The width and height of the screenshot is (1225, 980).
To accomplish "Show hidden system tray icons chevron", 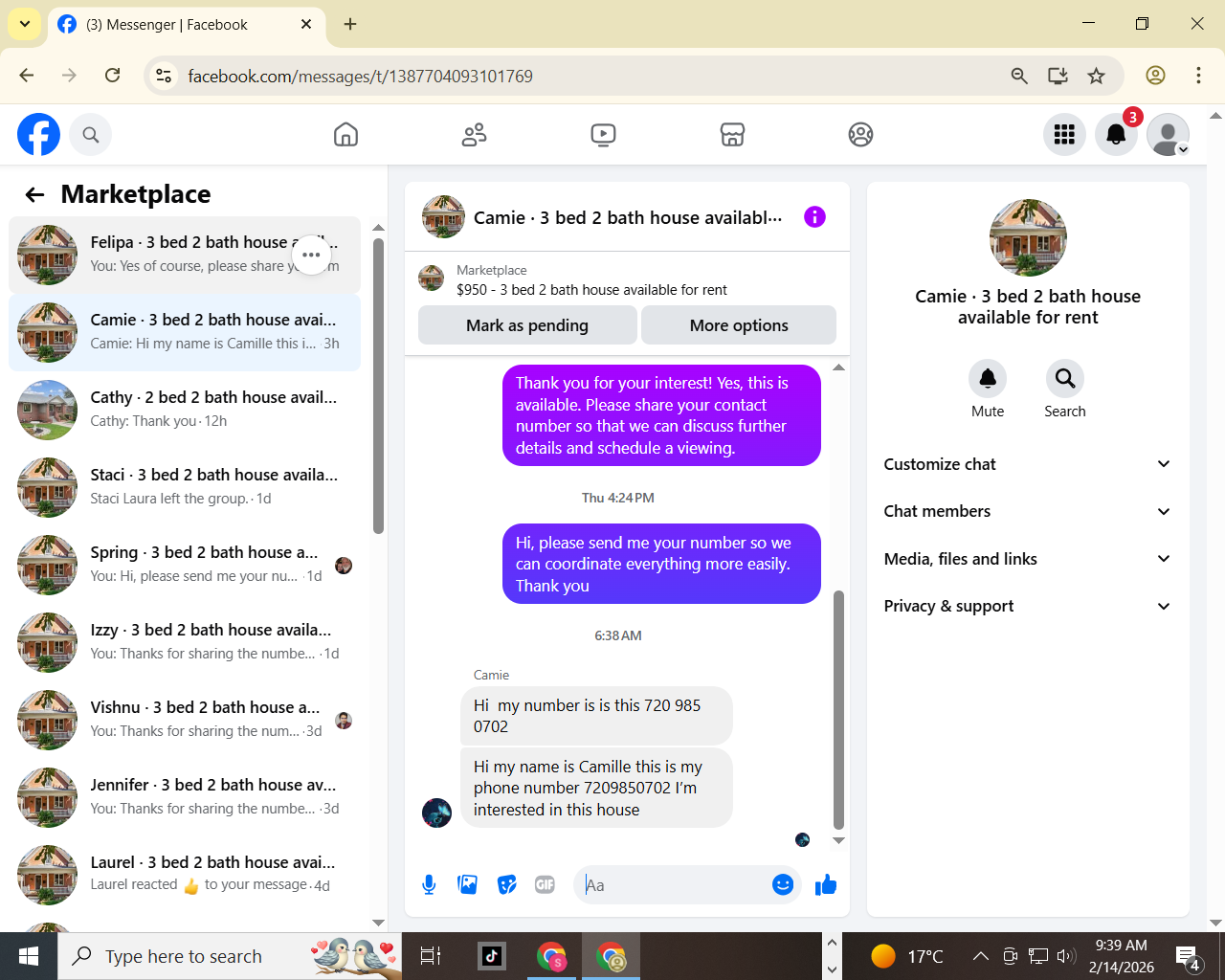I will [x=980, y=956].
